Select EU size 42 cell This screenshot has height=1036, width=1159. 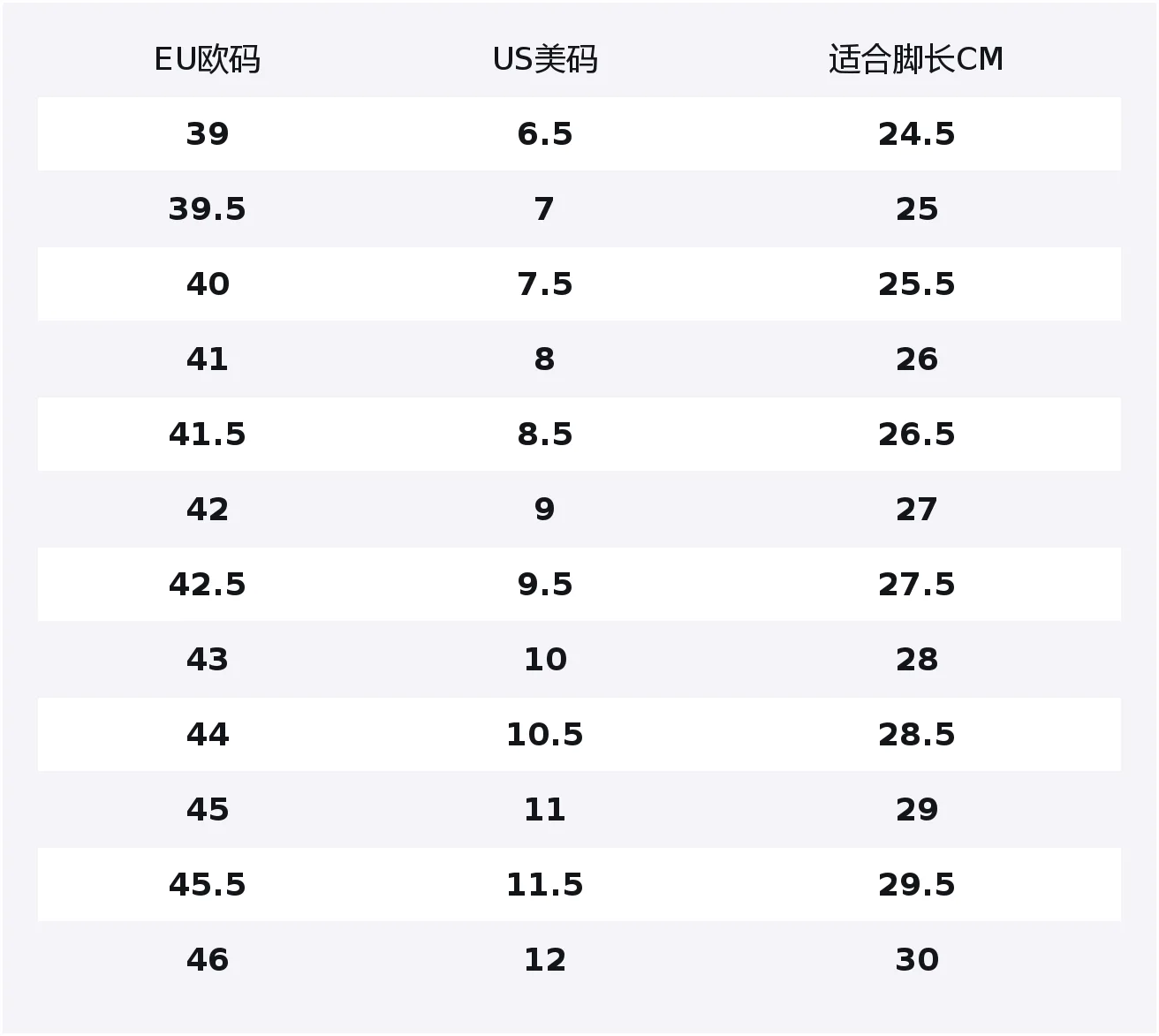[x=208, y=510]
